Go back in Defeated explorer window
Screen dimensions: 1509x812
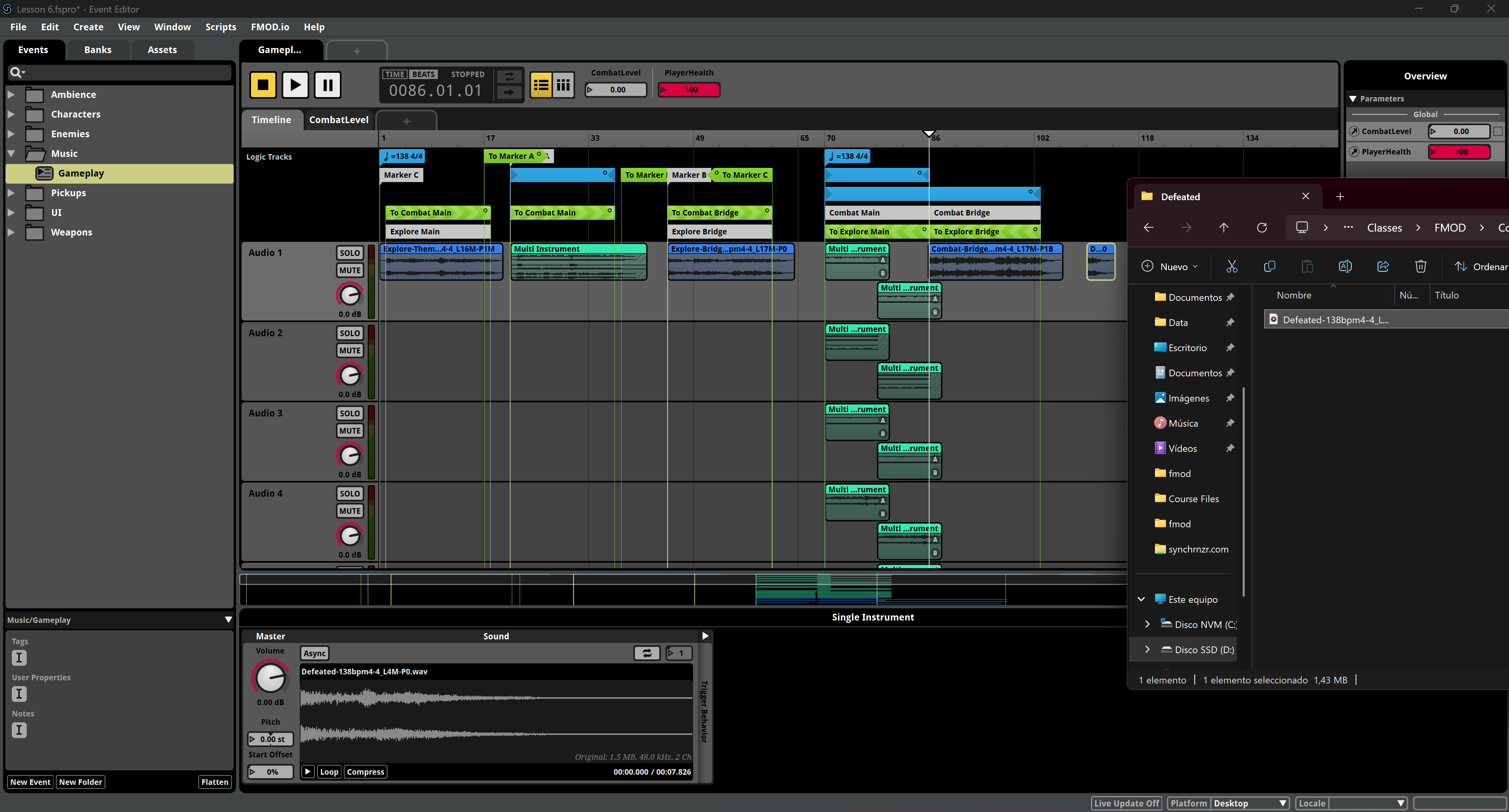pyautogui.click(x=1149, y=228)
